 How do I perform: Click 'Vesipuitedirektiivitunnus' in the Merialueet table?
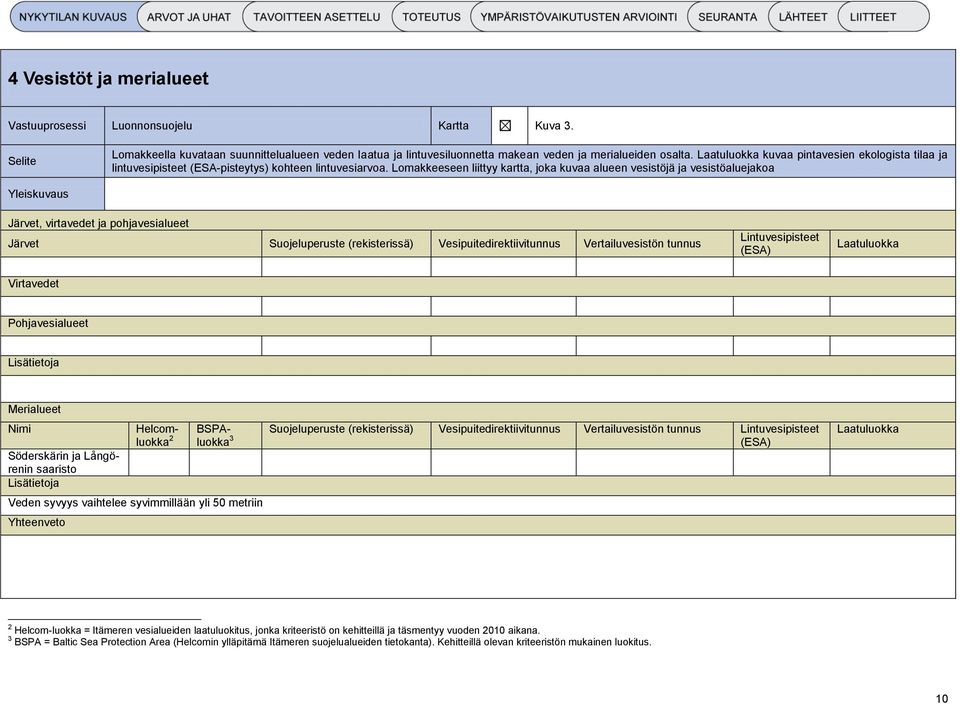pos(499,429)
